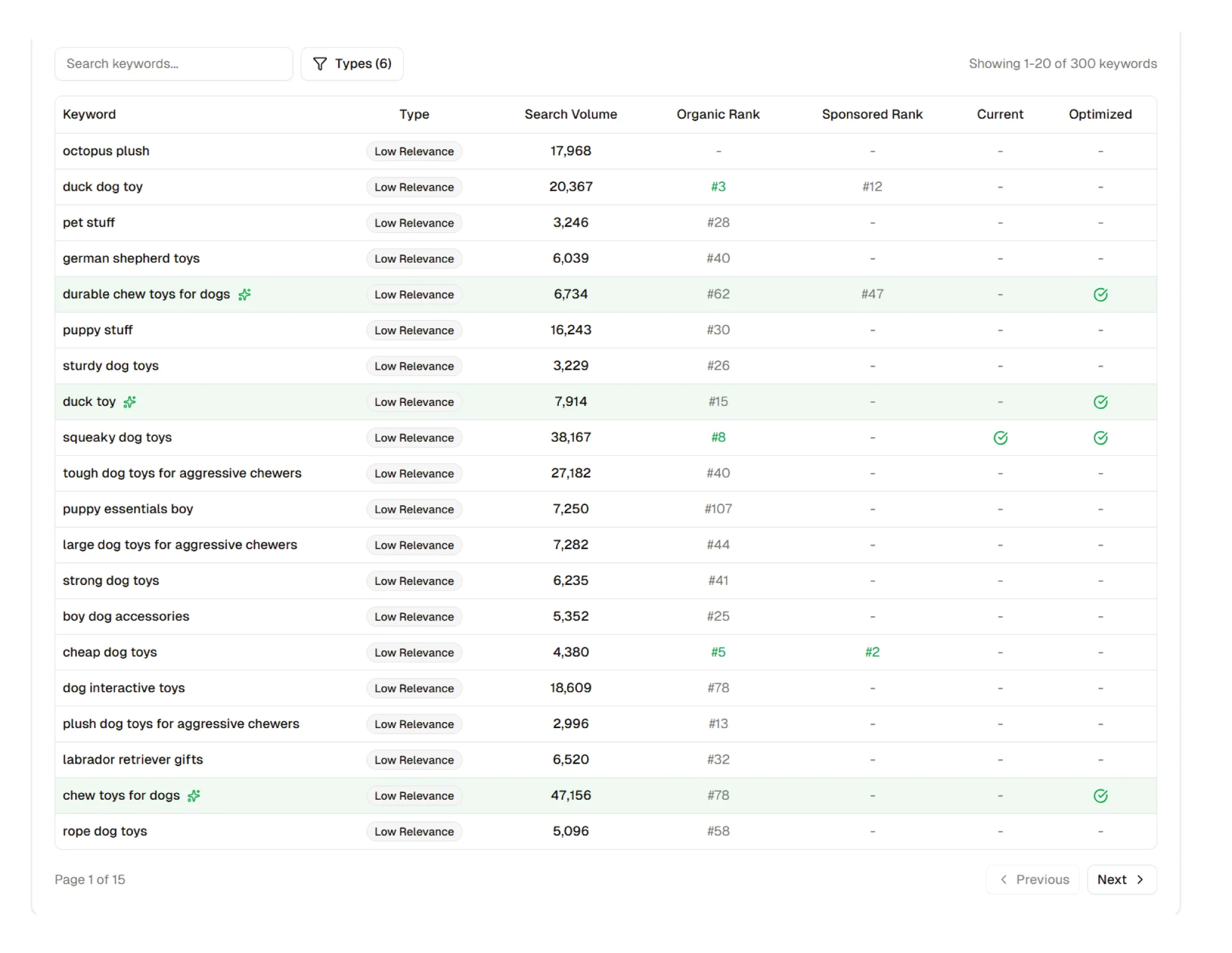Sort by Organic Rank column header
The width and height of the screenshot is (1232, 953).
point(718,114)
